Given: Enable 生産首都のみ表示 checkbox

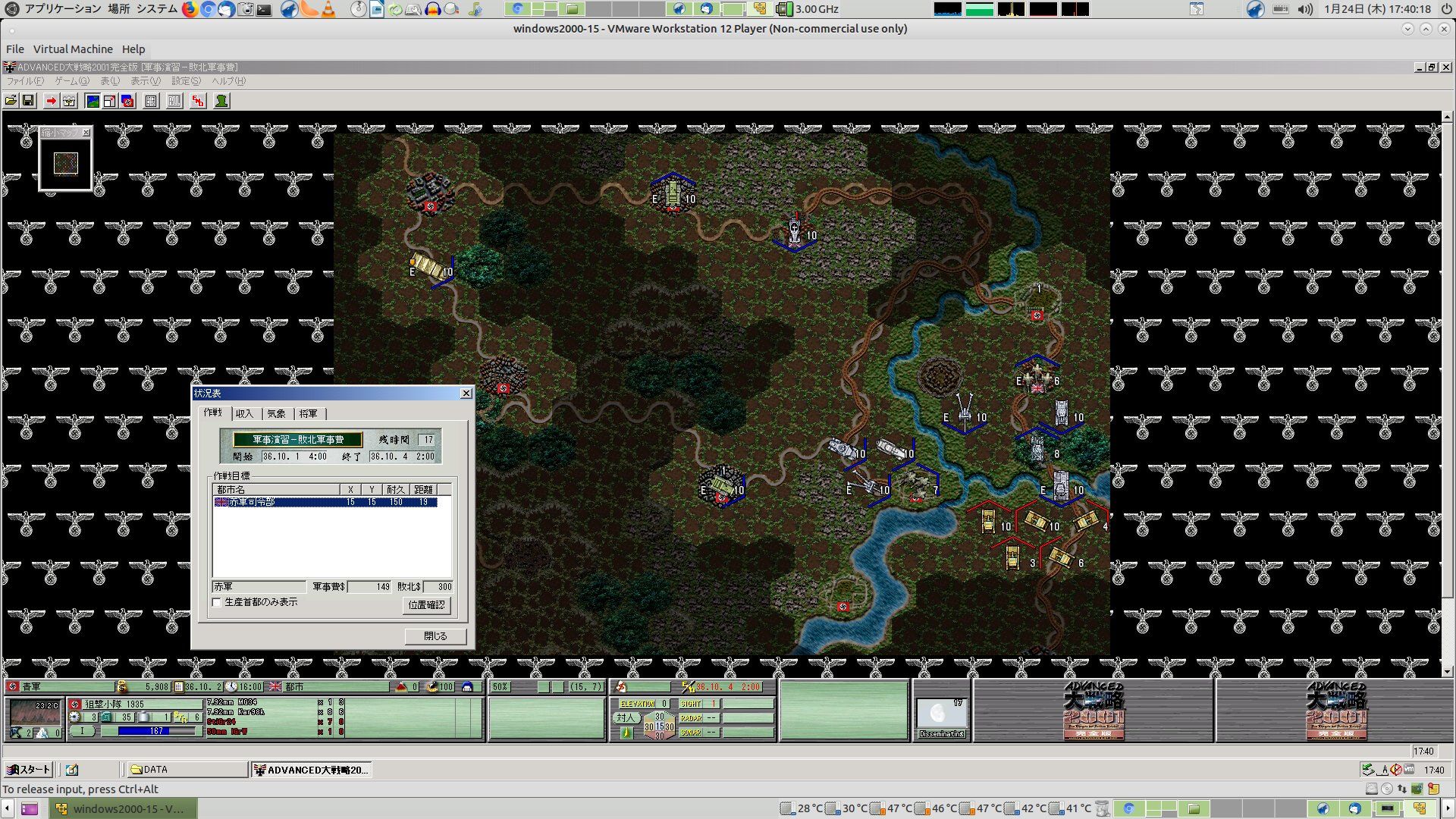Looking at the screenshot, I should 218,602.
